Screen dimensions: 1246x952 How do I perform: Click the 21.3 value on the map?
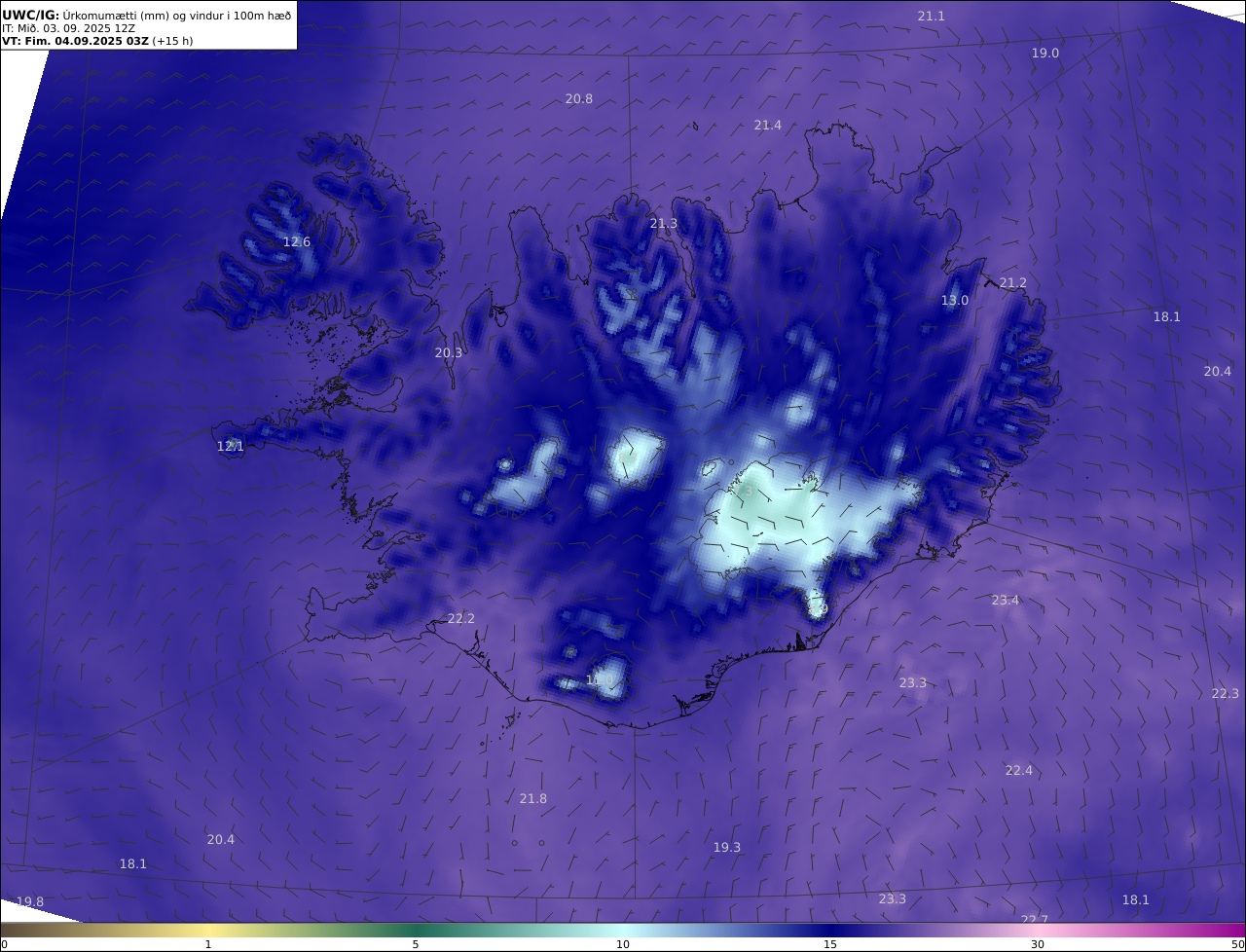click(x=664, y=223)
